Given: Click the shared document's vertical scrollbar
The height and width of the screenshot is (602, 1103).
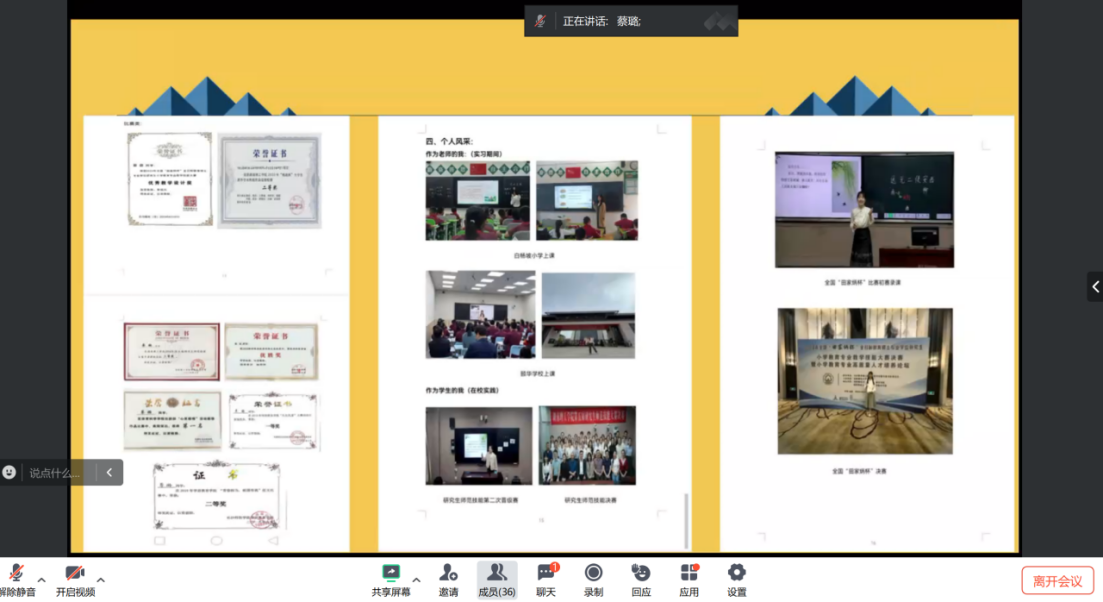Looking at the screenshot, I should click(686, 520).
